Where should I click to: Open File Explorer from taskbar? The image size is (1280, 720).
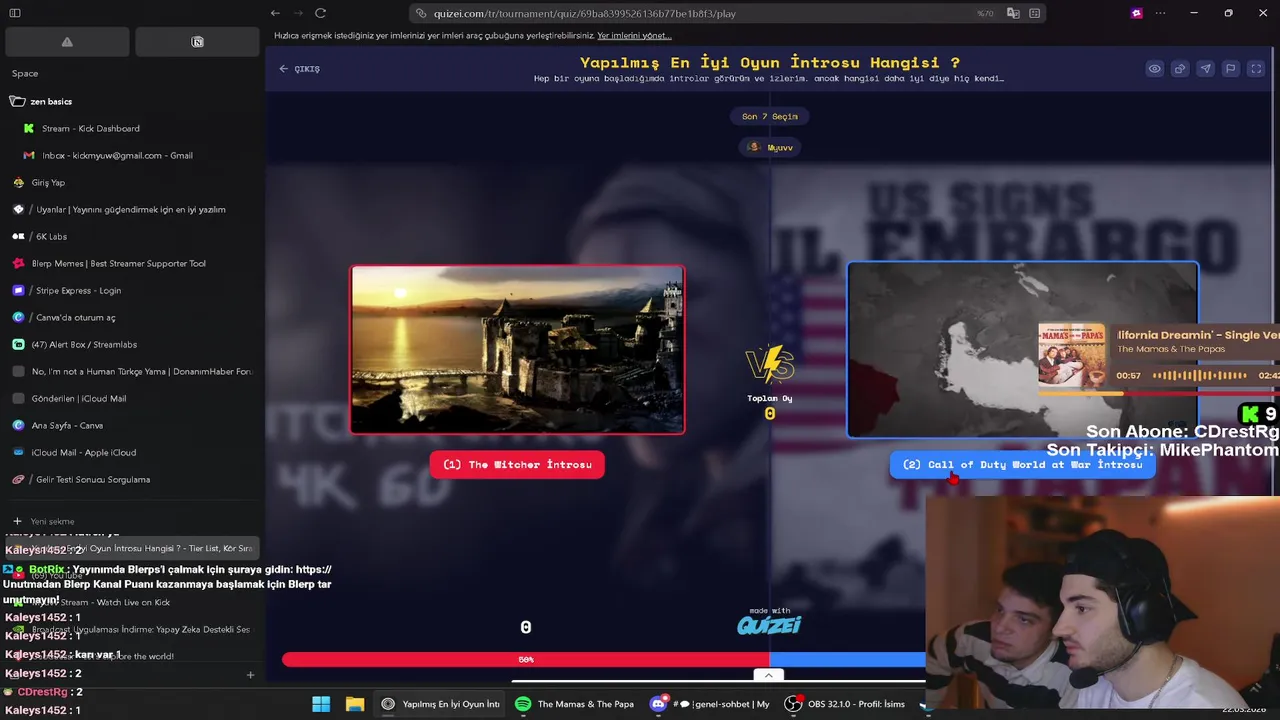(355, 704)
